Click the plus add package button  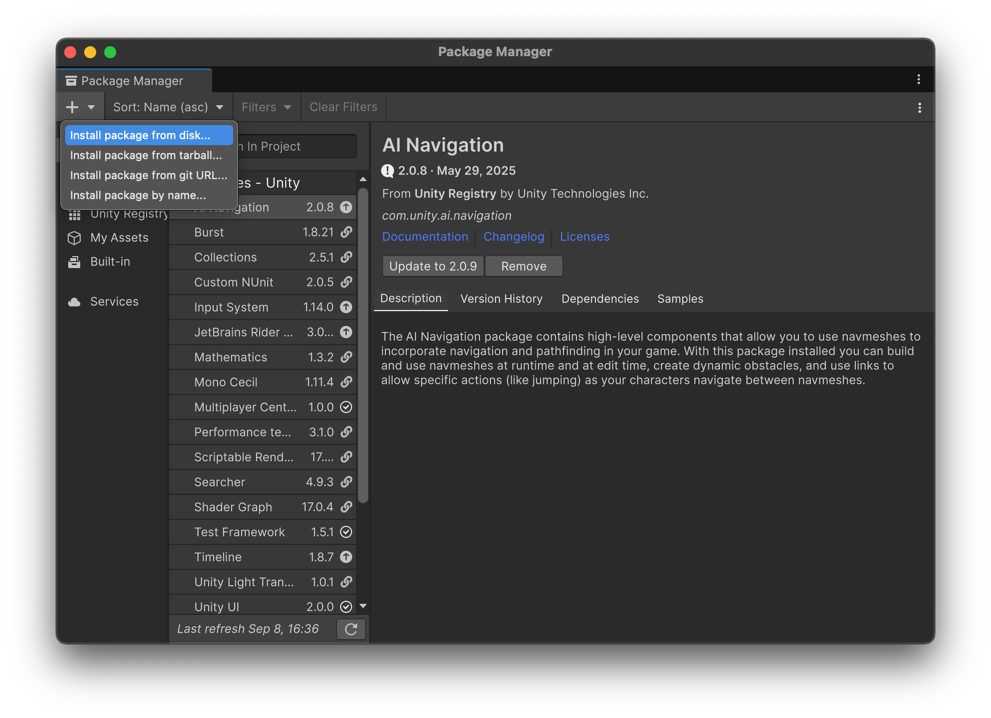[73, 107]
